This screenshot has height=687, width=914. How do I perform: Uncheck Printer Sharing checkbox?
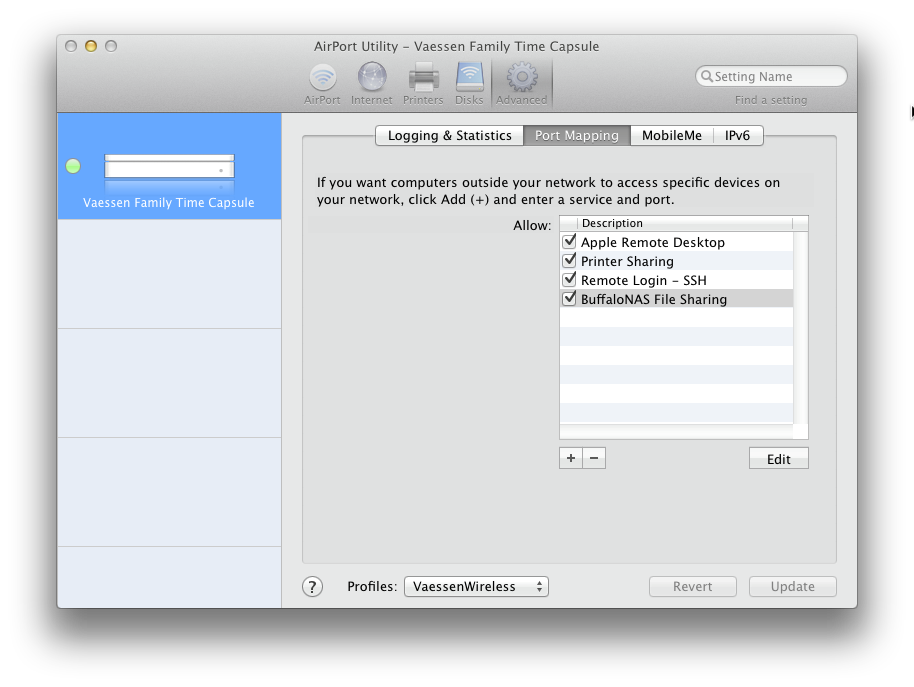[569, 260]
